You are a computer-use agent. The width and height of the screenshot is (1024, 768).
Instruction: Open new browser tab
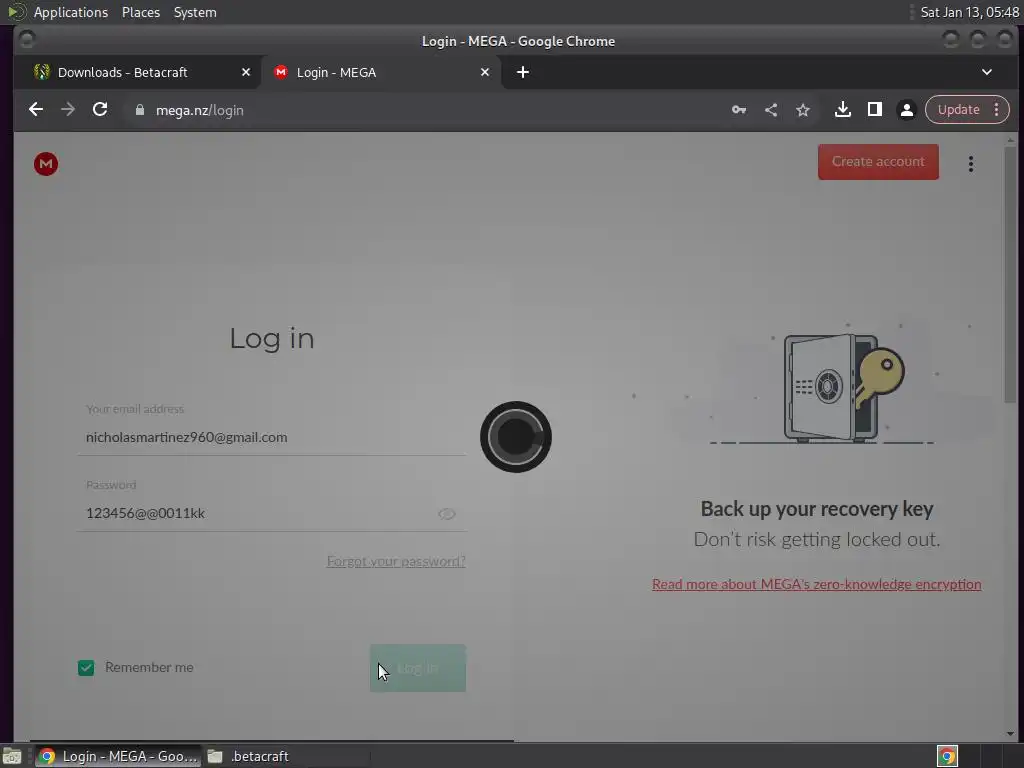pos(522,72)
